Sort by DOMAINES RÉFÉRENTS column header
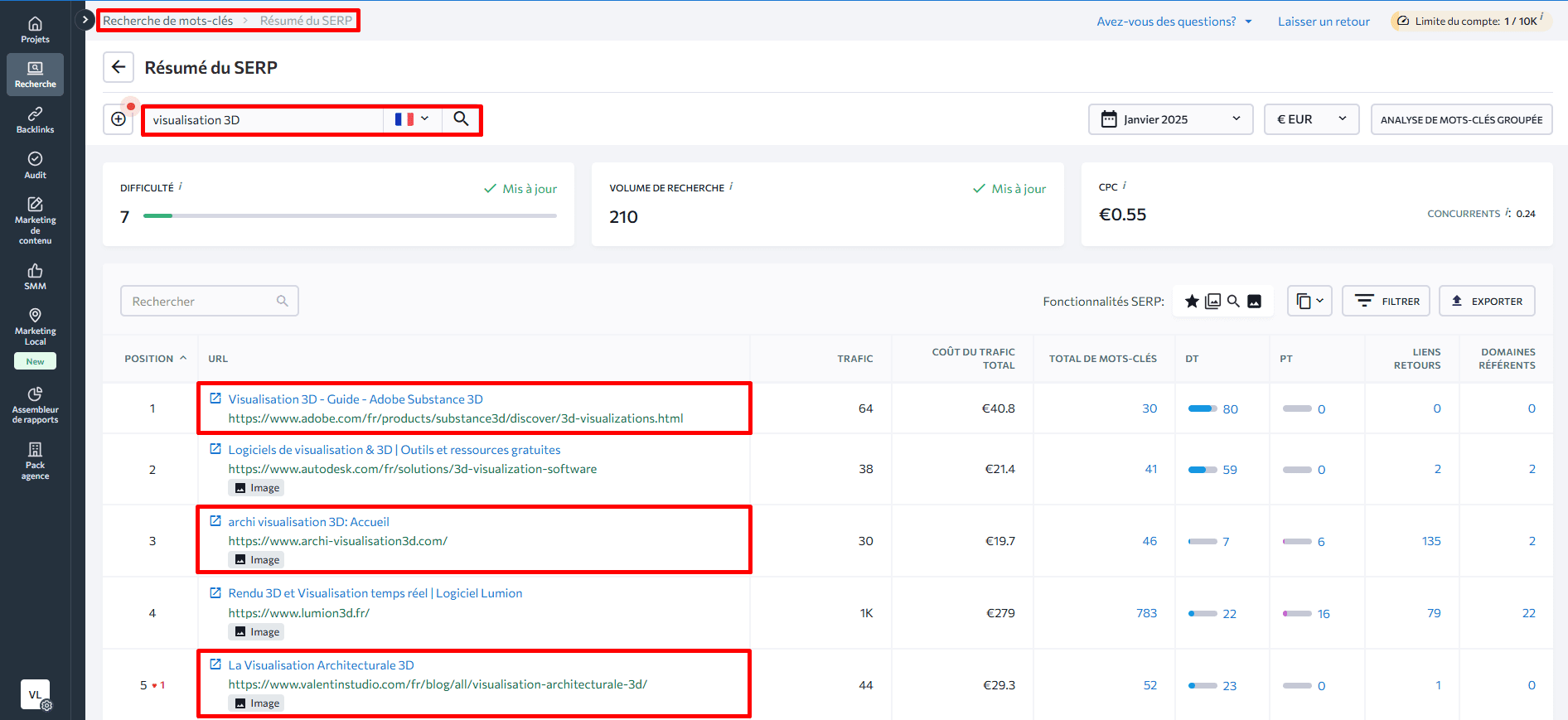The image size is (1568, 720). coord(1507,359)
